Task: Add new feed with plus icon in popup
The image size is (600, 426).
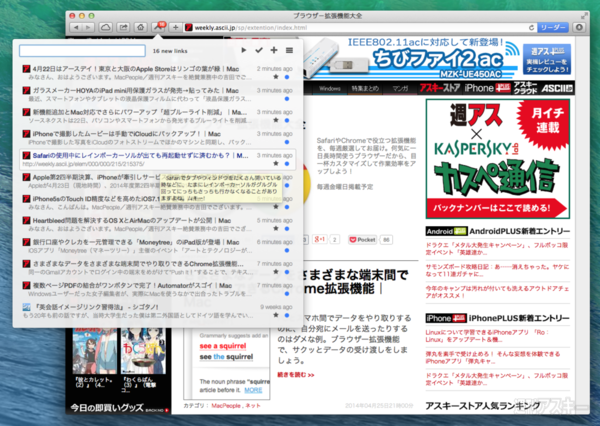Action: [274, 49]
